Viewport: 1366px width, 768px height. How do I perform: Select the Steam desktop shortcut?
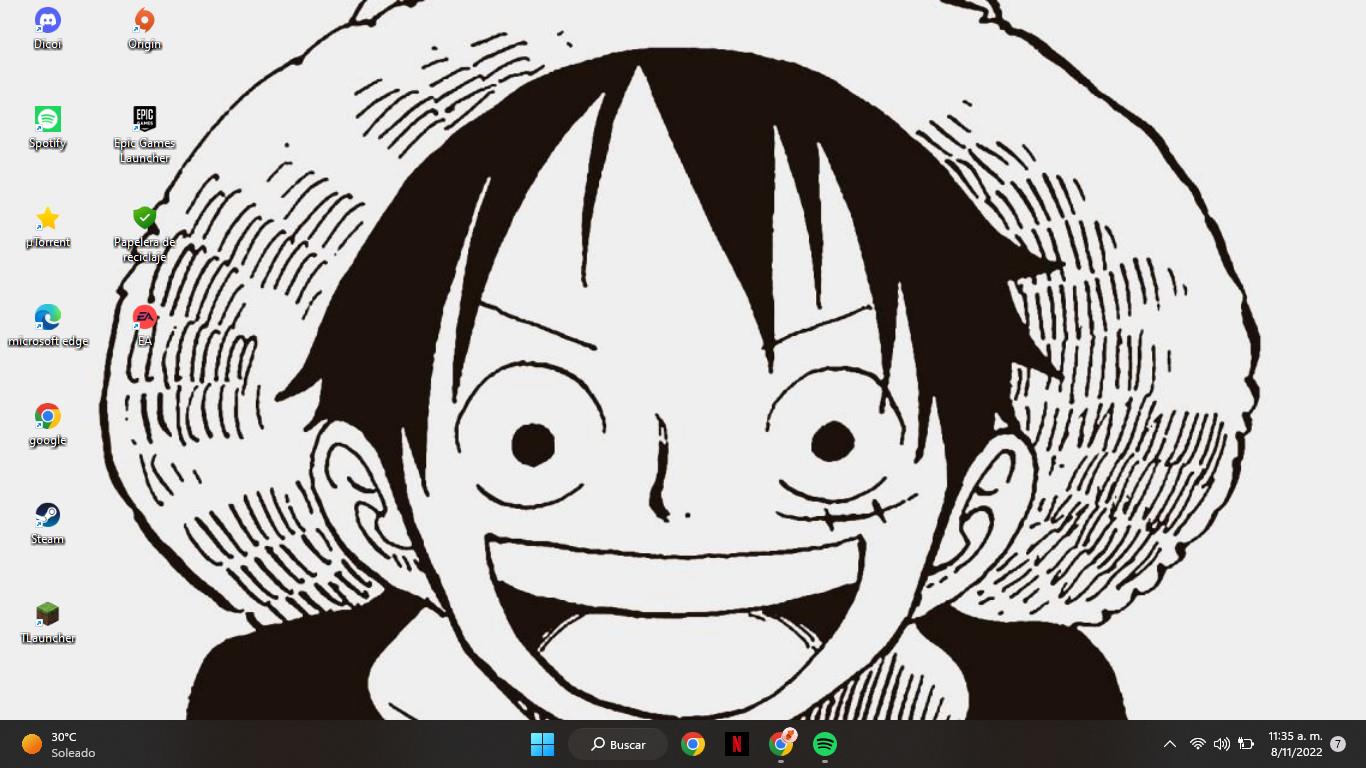(x=47, y=515)
